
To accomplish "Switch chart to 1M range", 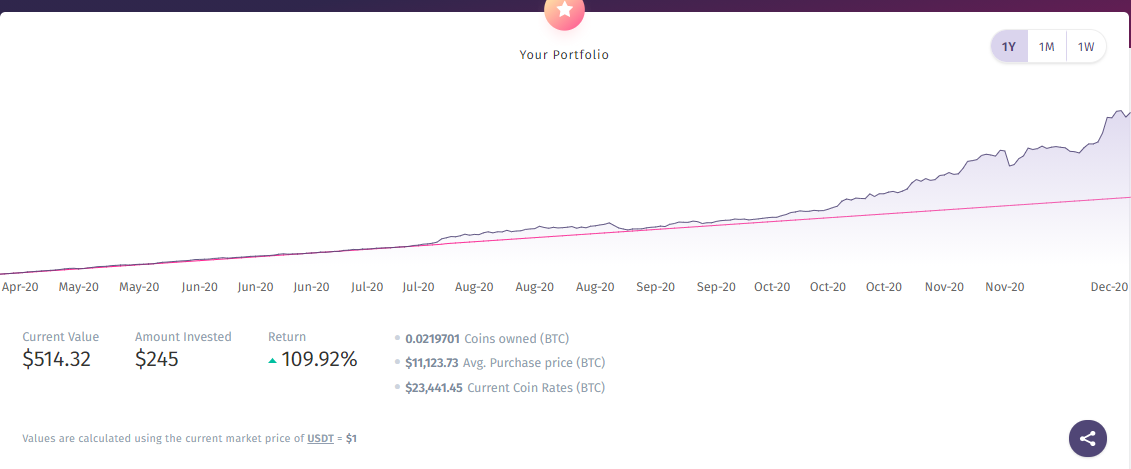I will 1047,46.
